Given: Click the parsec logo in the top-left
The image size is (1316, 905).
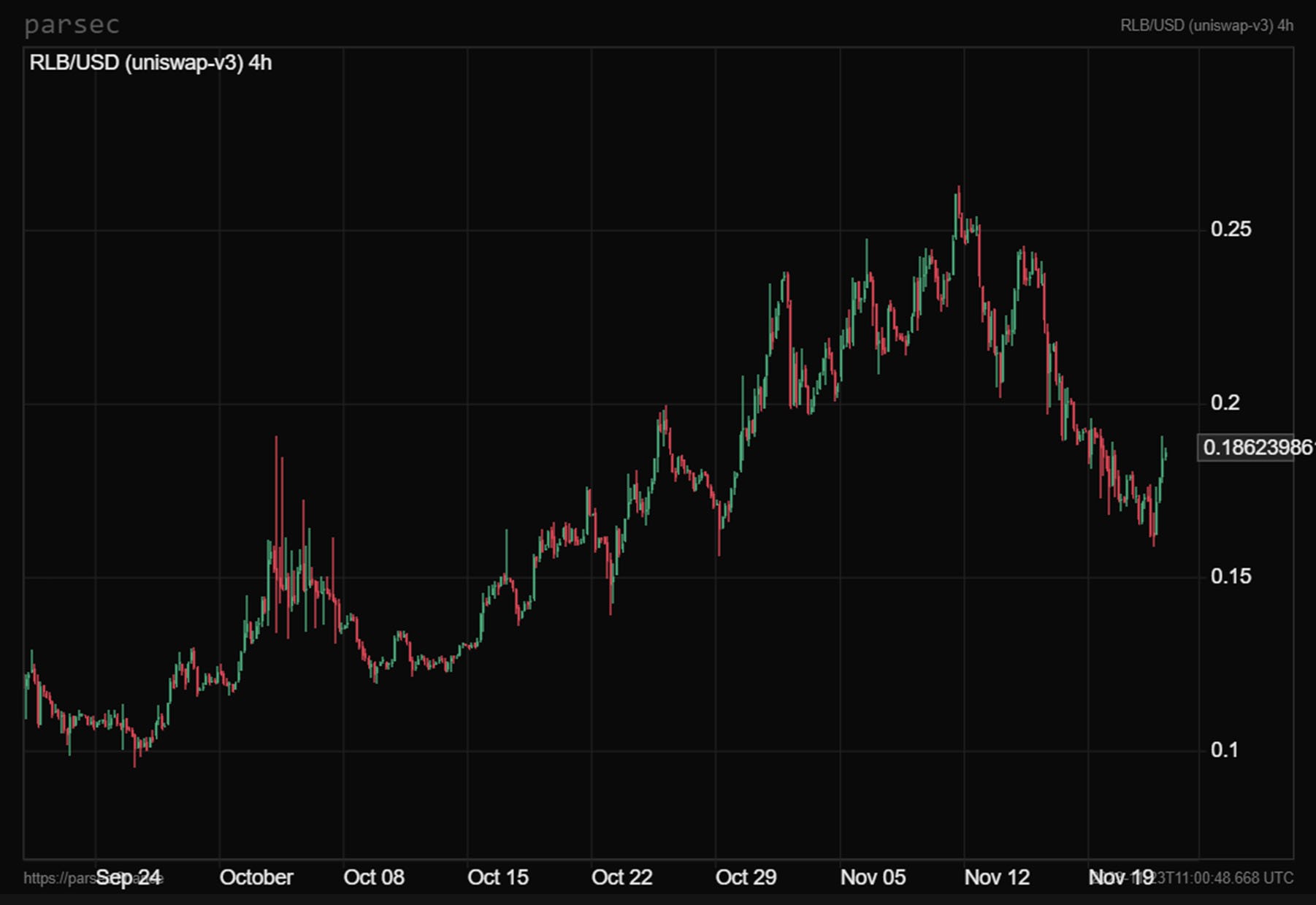Looking at the screenshot, I should point(72,25).
